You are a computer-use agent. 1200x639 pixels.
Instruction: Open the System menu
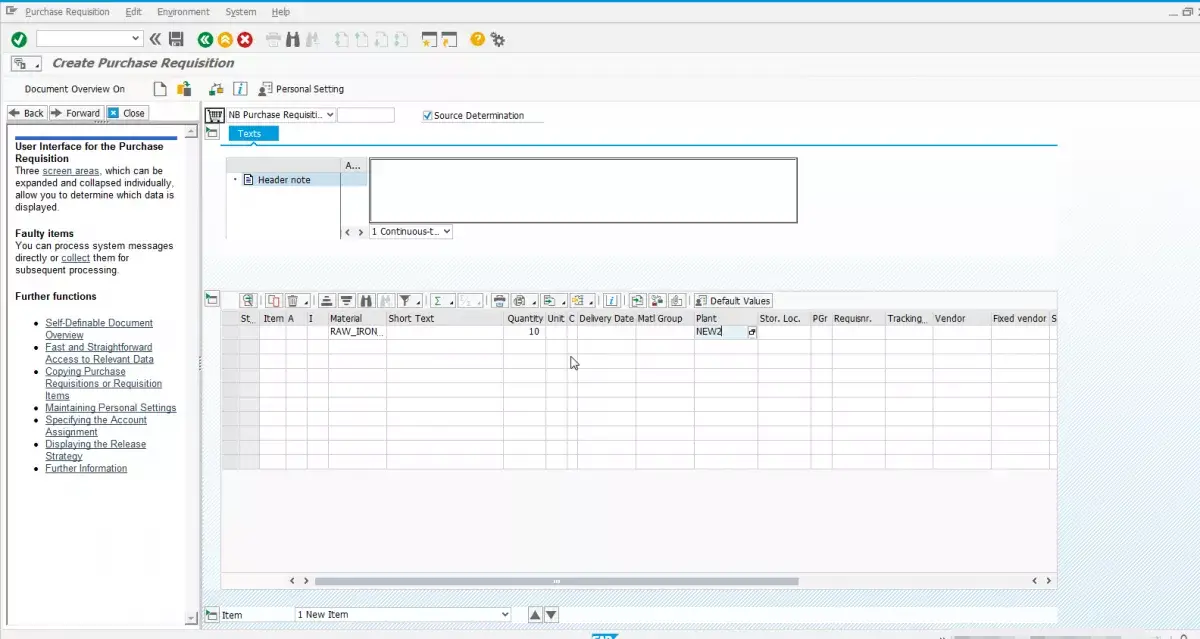(241, 12)
